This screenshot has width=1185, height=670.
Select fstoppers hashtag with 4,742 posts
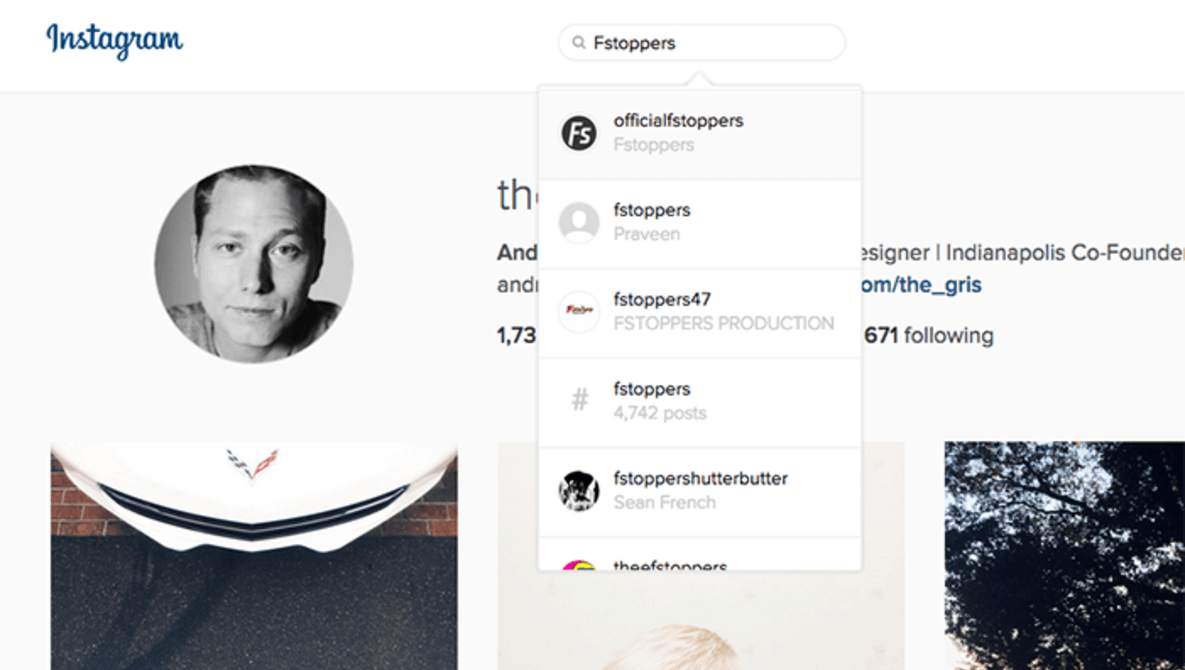(x=700, y=402)
